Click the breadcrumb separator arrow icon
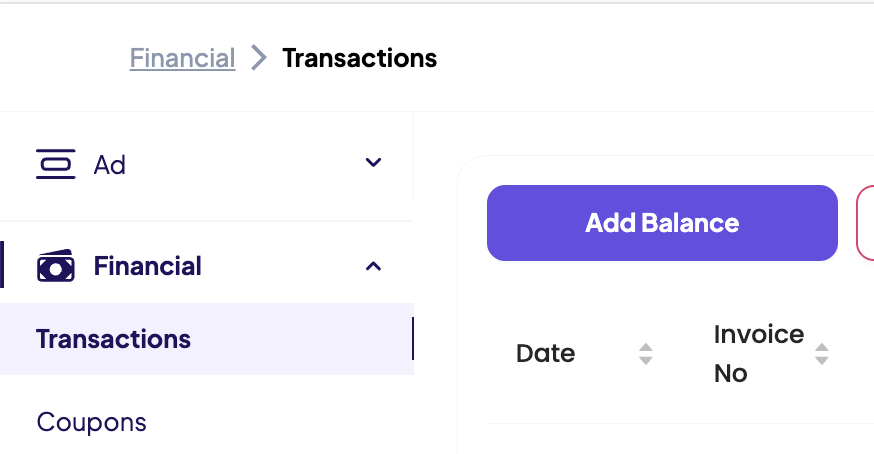This screenshot has width=874, height=454. 259,59
